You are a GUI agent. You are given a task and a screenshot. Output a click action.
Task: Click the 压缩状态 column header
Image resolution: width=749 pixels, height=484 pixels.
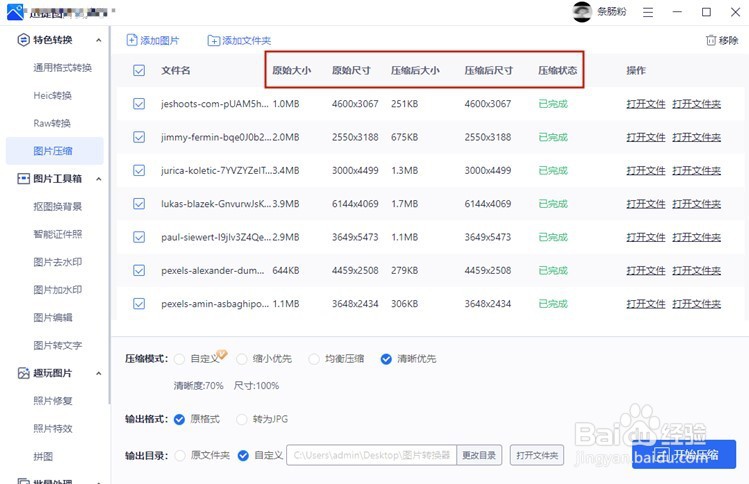click(557, 71)
